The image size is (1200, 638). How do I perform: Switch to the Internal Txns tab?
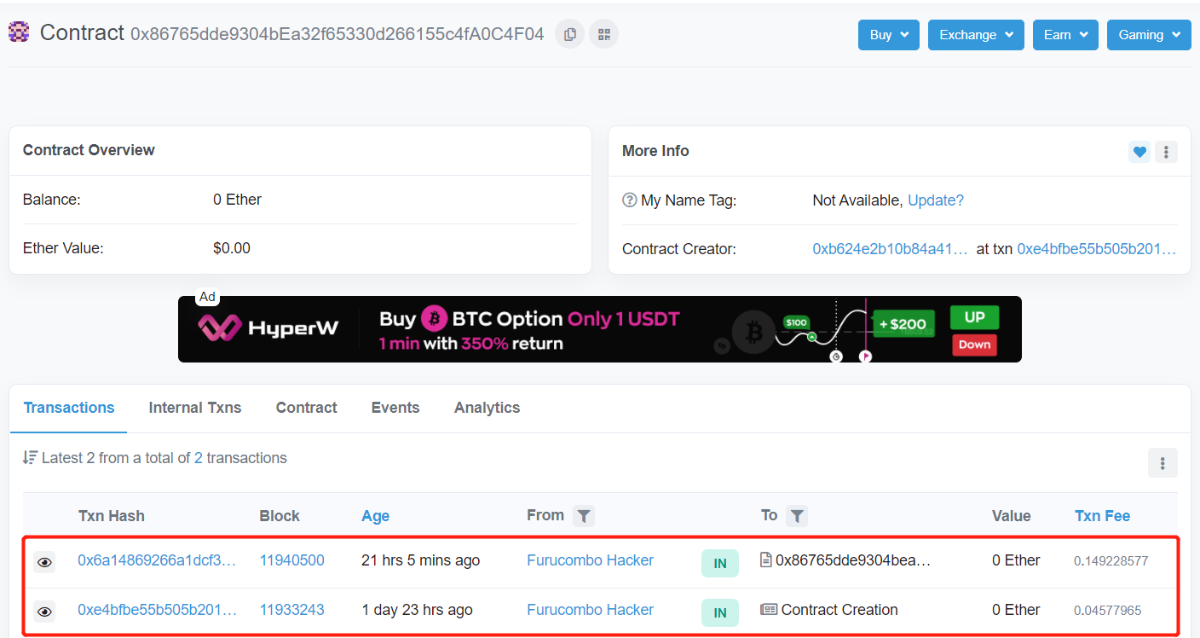(x=195, y=408)
